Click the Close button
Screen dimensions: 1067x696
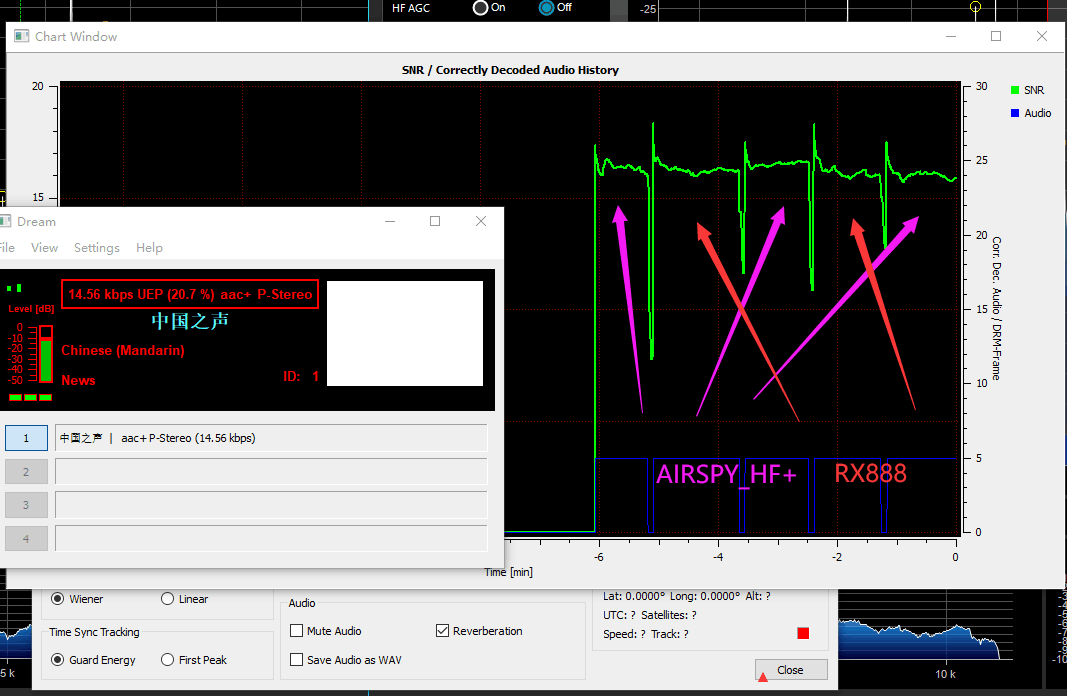pos(791,670)
